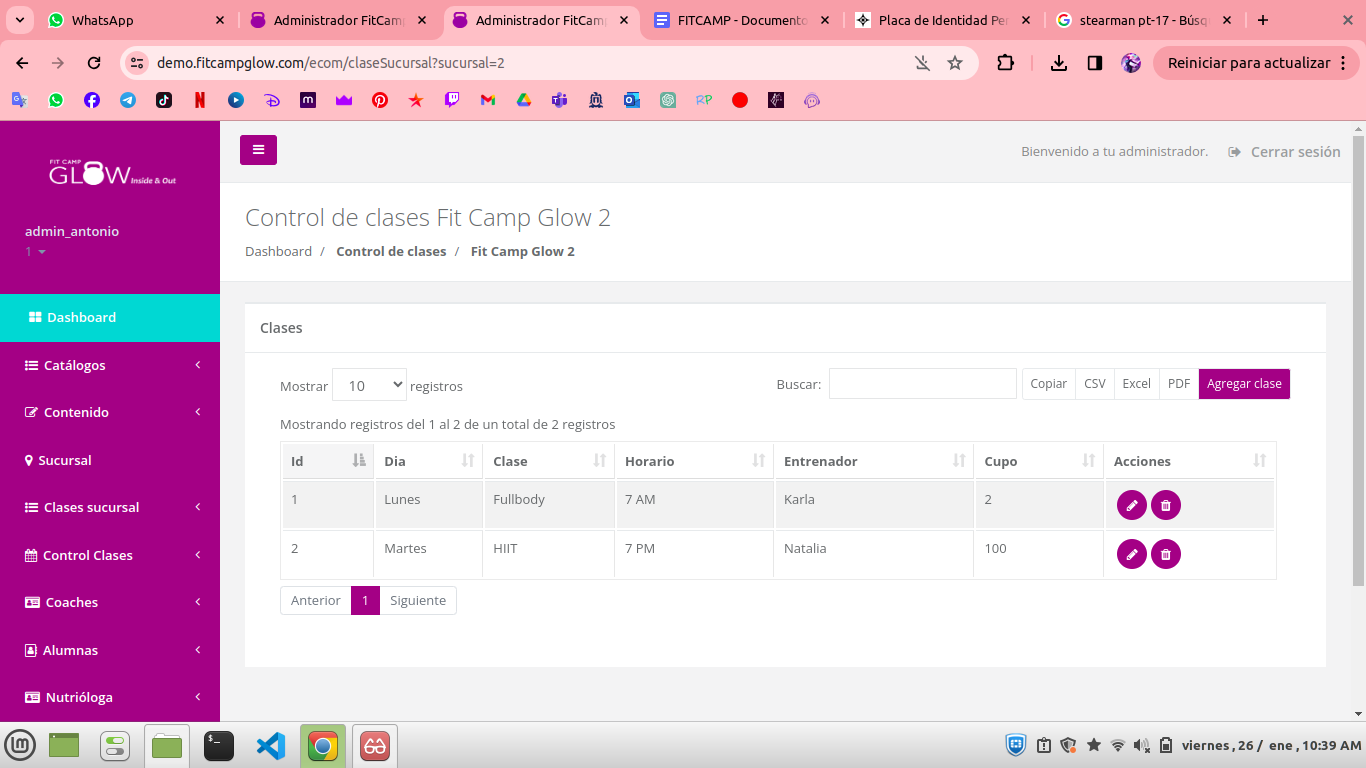Delete the Fullbody class with trash icon
The image size is (1366, 768).
1166,505
